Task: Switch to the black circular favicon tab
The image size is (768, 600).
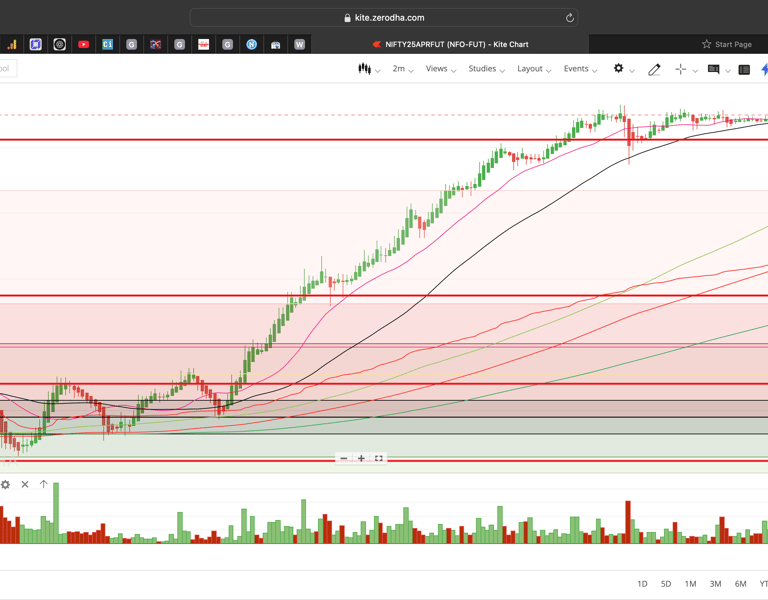Action: (59, 45)
